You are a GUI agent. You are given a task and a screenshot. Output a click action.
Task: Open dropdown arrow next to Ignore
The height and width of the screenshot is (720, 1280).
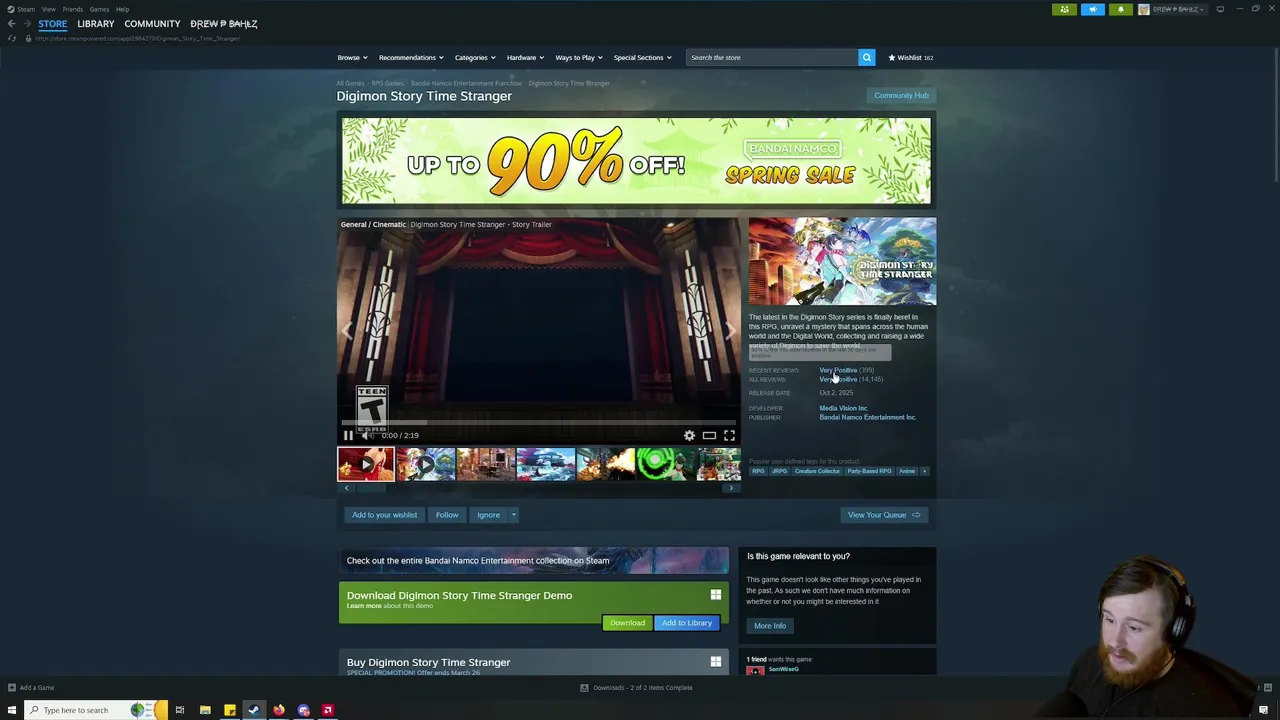(514, 515)
